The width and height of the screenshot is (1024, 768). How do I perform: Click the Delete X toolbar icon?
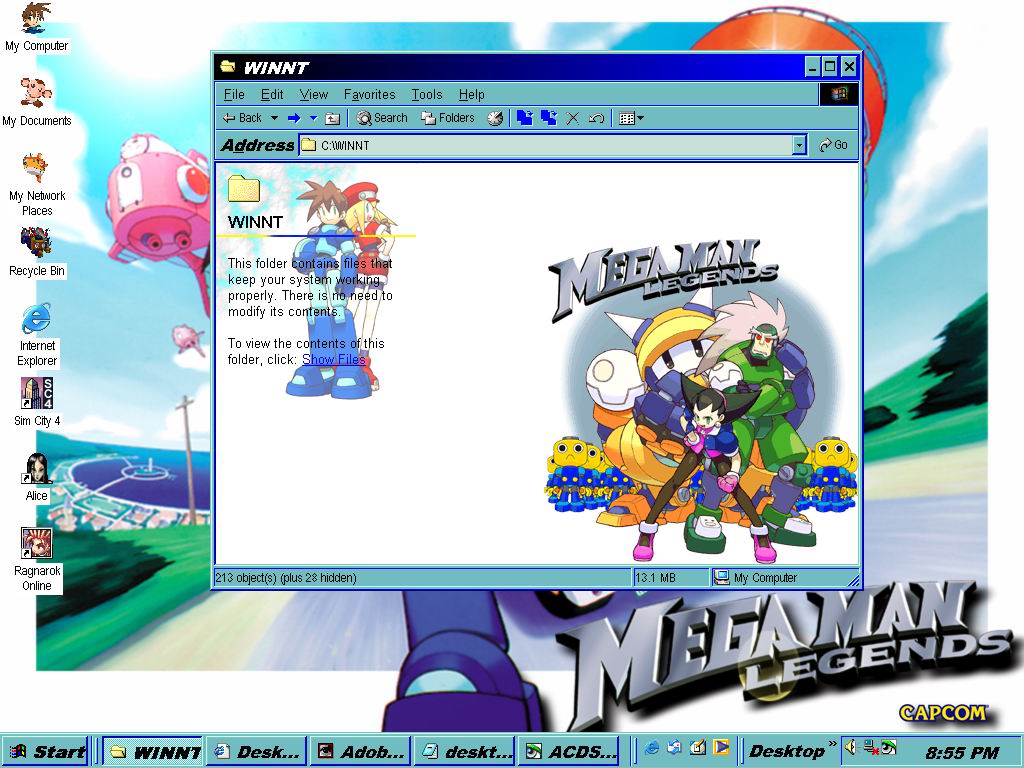(x=573, y=118)
